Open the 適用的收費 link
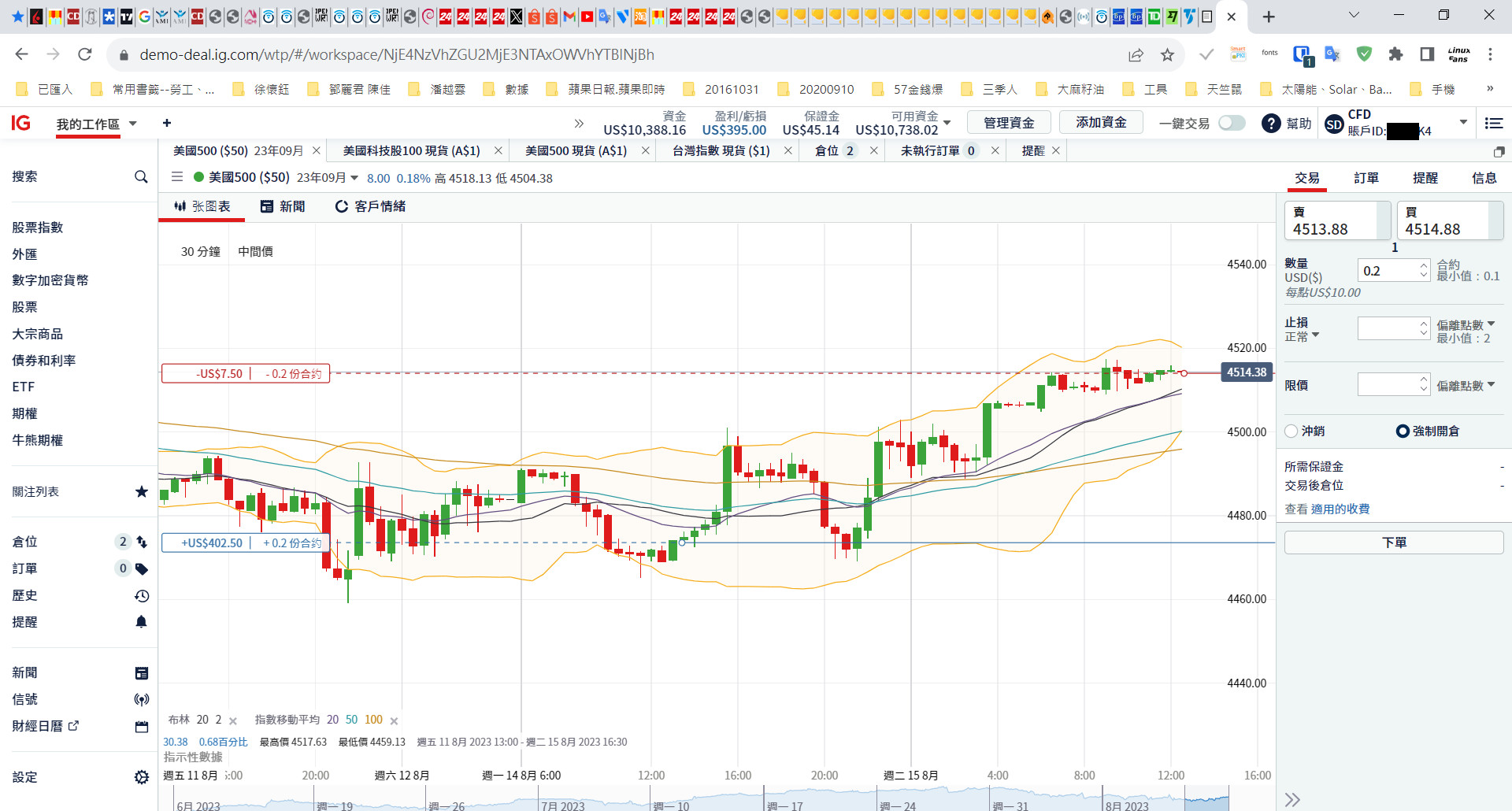Viewport: 1512px width, 811px height. (1340, 509)
